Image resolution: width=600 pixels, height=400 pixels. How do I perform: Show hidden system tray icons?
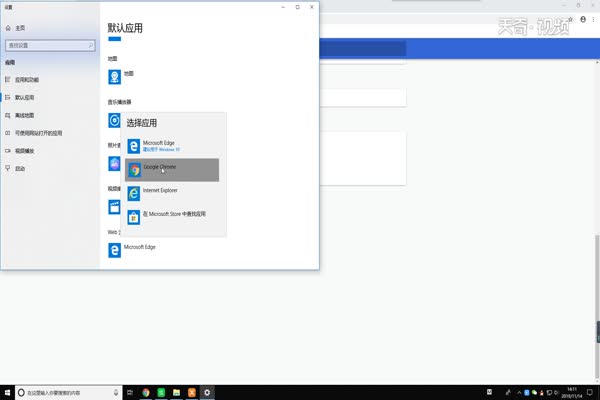click(x=519, y=392)
